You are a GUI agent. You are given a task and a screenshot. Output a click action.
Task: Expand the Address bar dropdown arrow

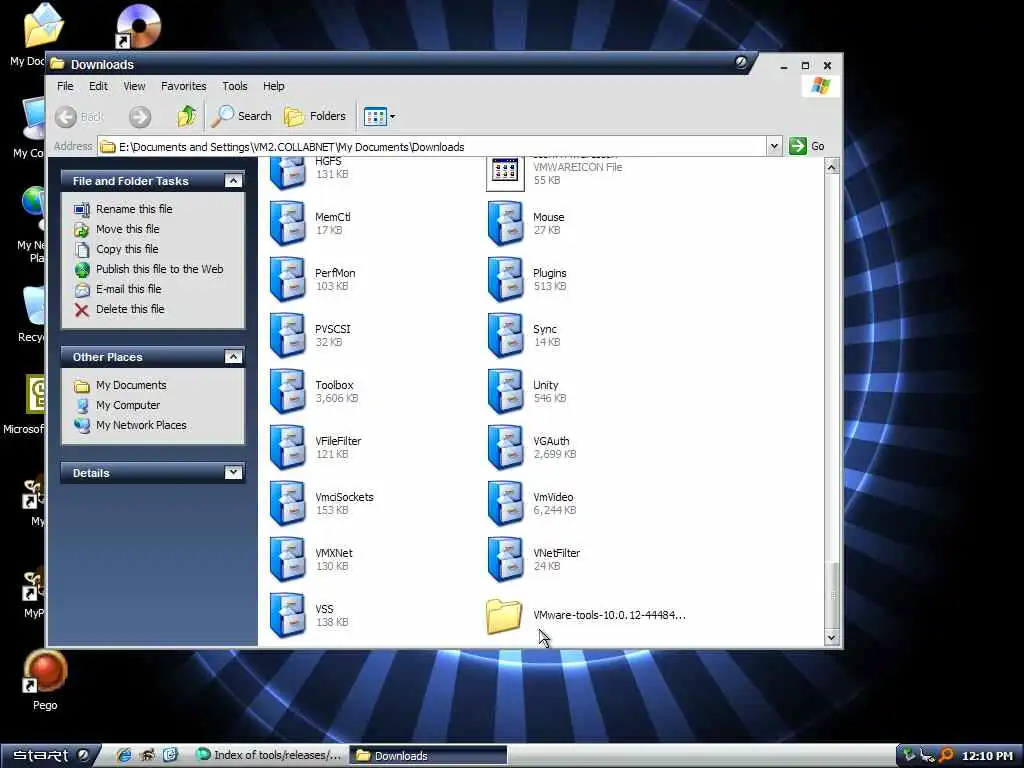click(774, 146)
